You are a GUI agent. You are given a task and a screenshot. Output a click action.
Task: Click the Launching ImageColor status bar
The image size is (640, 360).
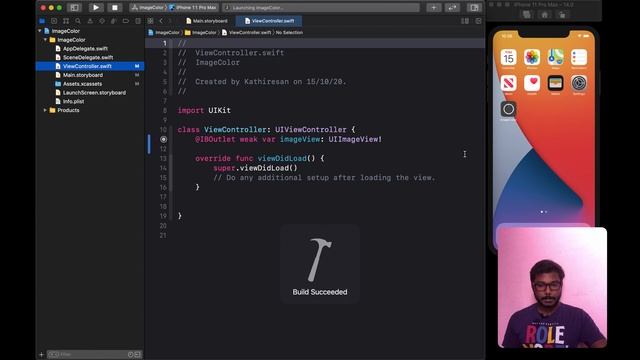tap(321, 7)
